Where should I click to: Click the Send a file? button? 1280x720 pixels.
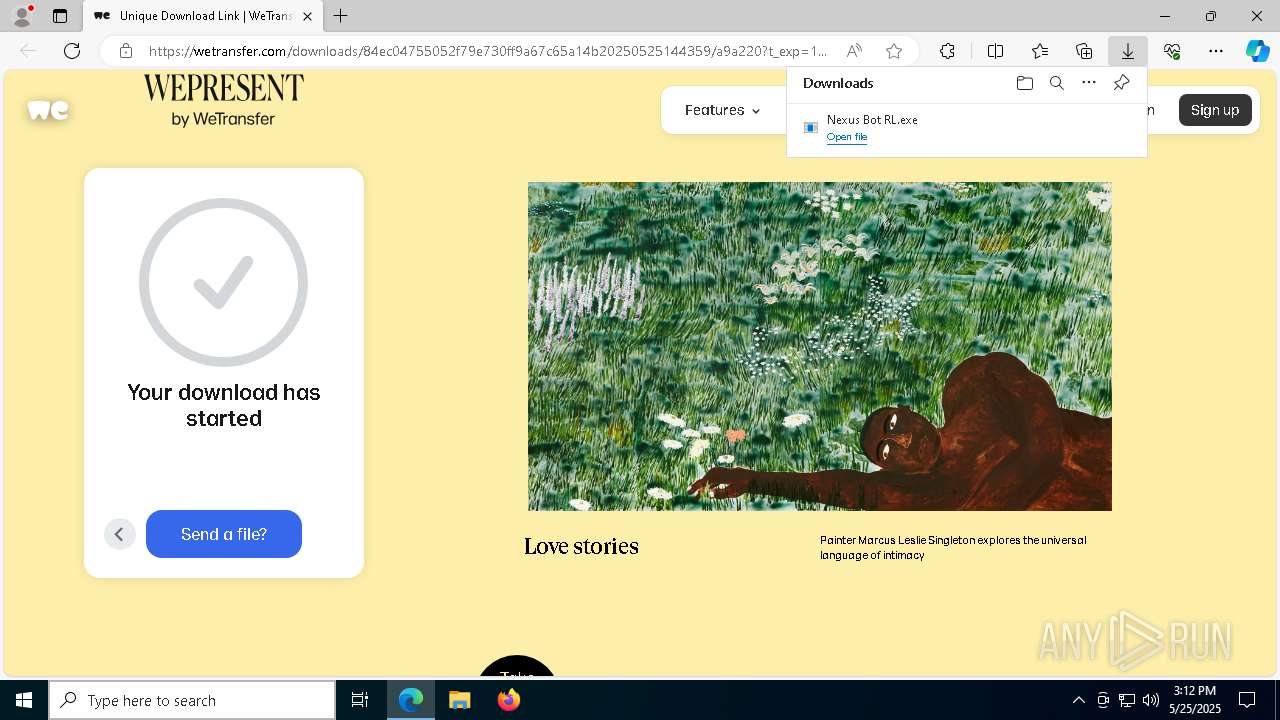coord(224,534)
